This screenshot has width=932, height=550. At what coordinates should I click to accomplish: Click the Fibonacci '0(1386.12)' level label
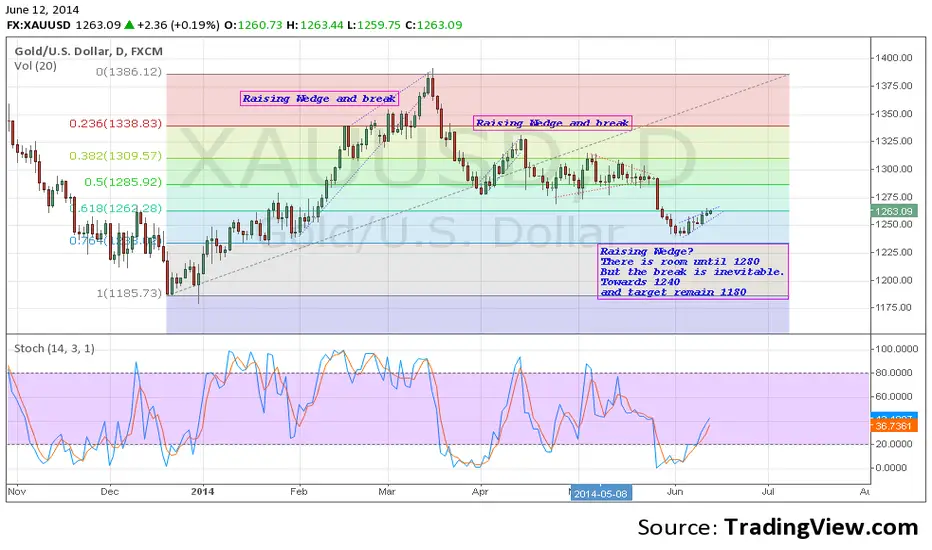(129, 72)
